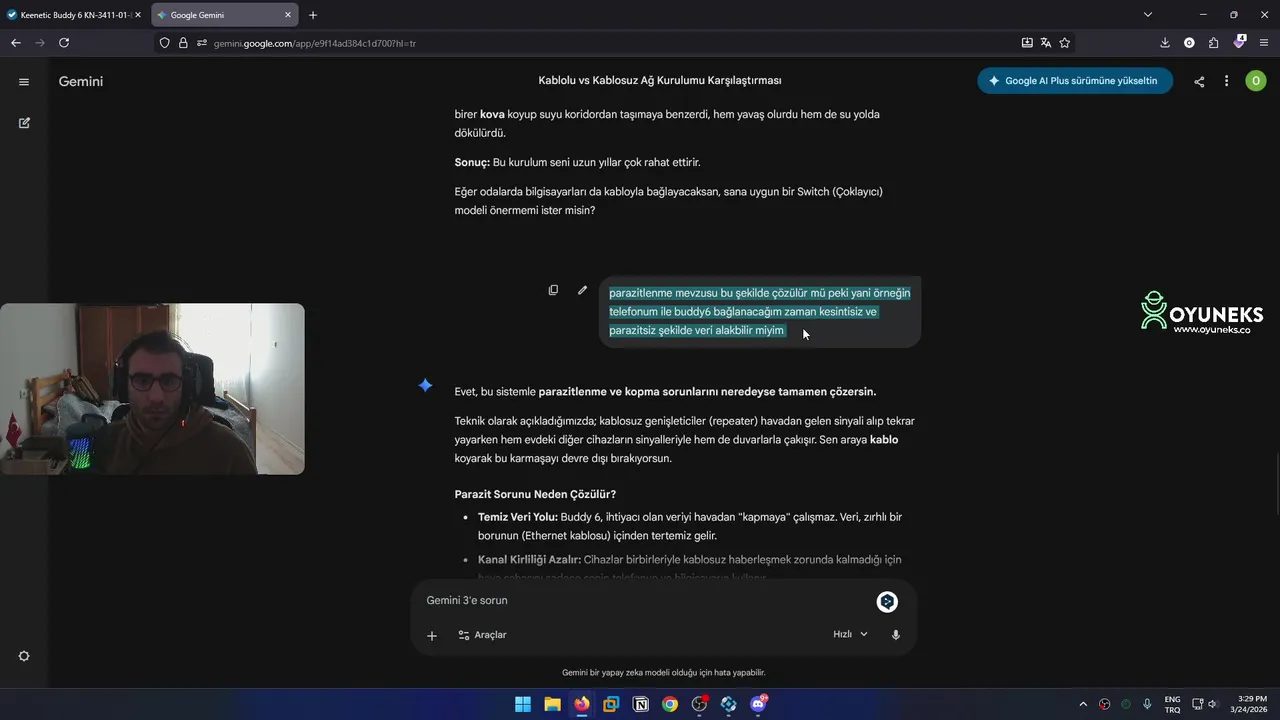Add a file with the plus icon
The height and width of the screenshot is (720, 1280).
pos(432,635)
